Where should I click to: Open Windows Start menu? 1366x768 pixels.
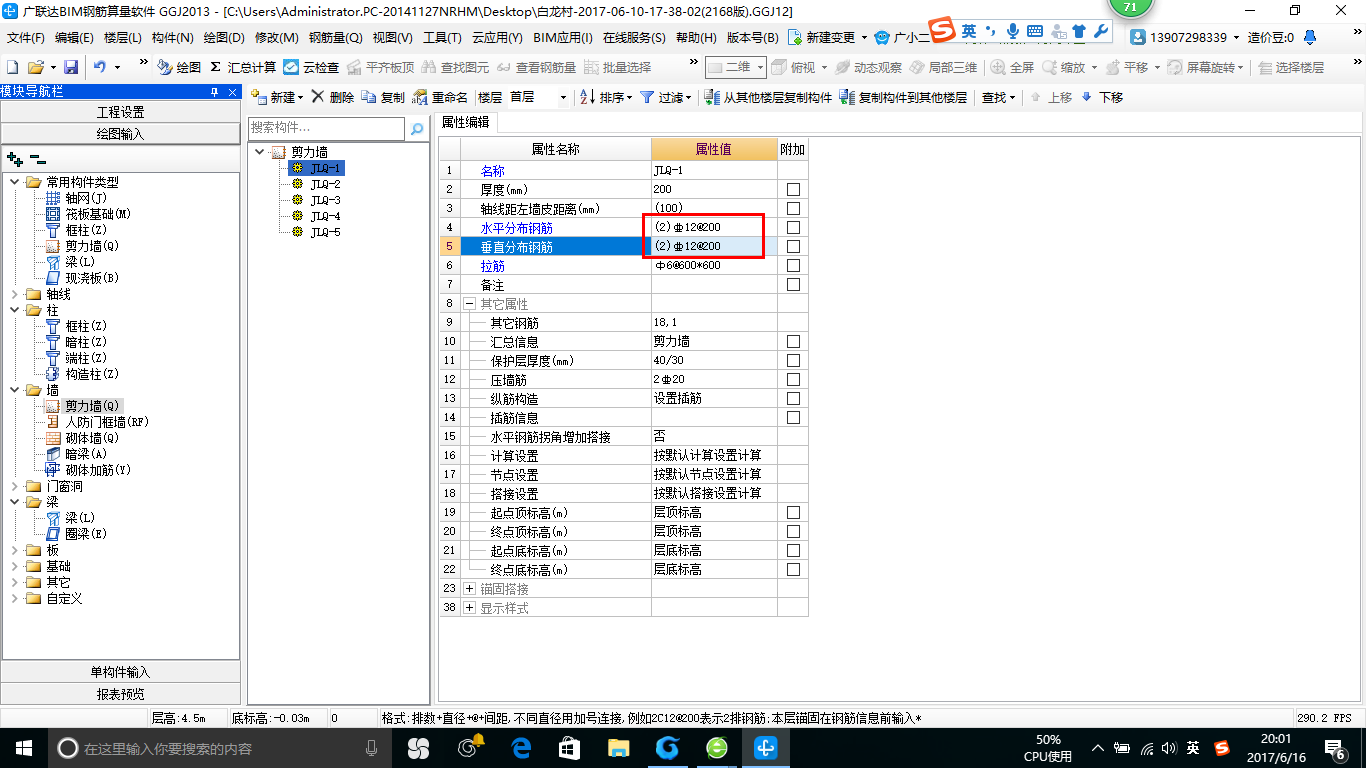click(x=22, y=748)
